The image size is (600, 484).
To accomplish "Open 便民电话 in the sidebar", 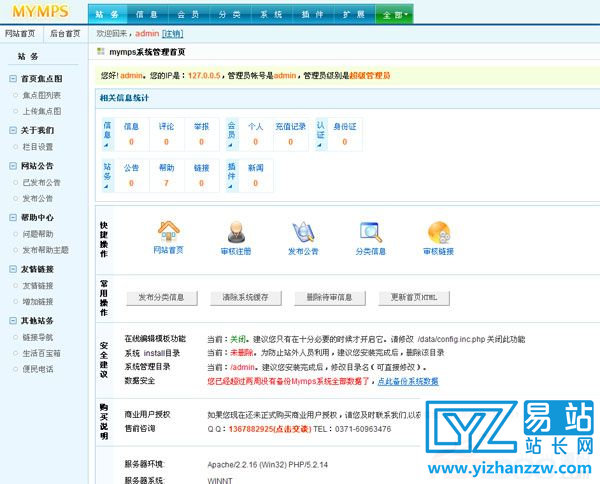I will pos(38,369).
